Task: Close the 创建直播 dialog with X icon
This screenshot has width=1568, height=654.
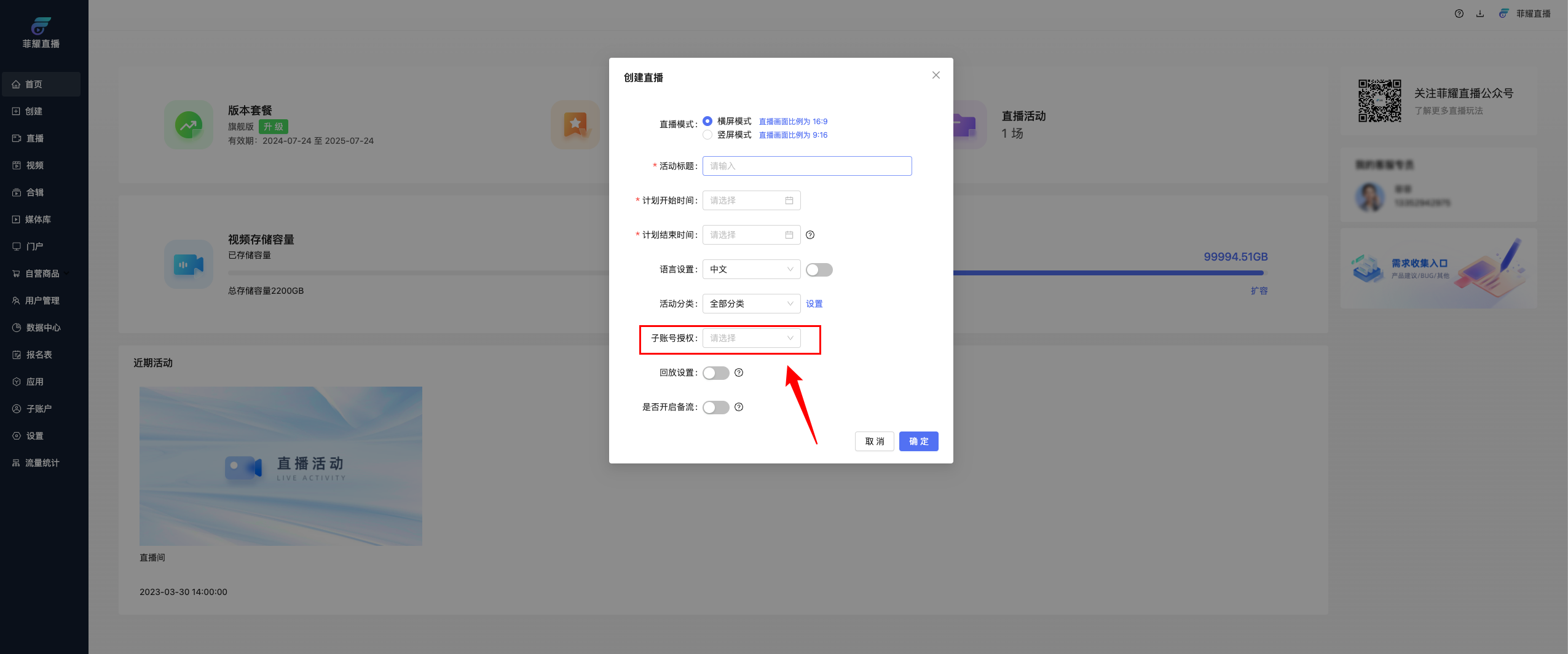Action: 936,75
